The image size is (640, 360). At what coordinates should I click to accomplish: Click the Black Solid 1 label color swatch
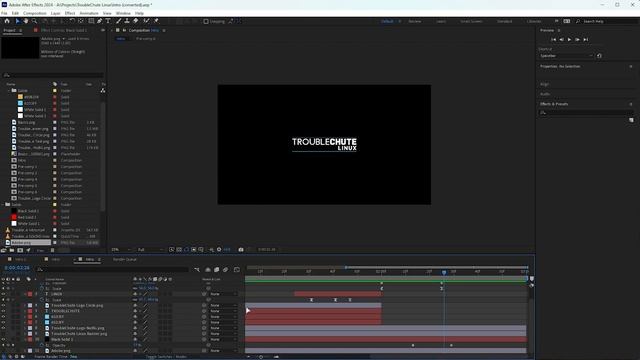tap(30, 339)
